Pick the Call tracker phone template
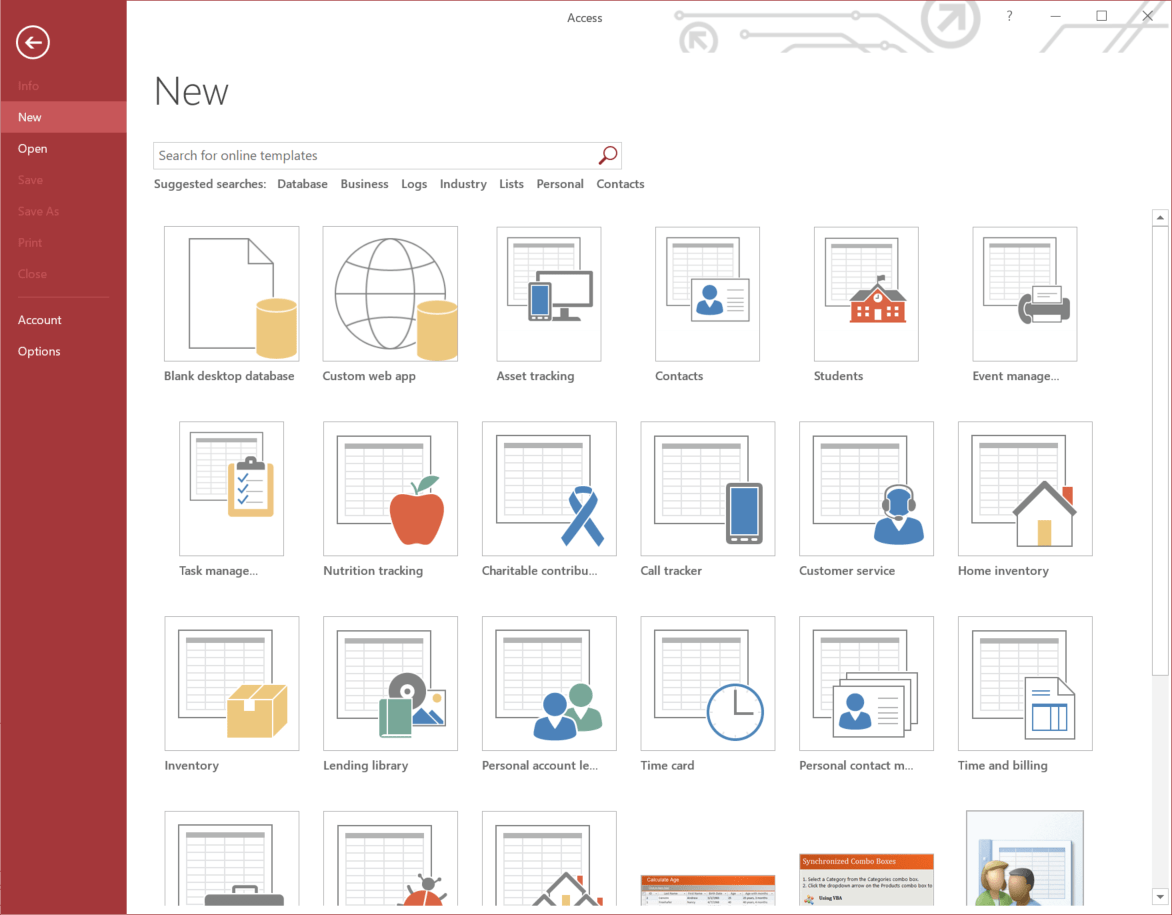 coord(708,489)
